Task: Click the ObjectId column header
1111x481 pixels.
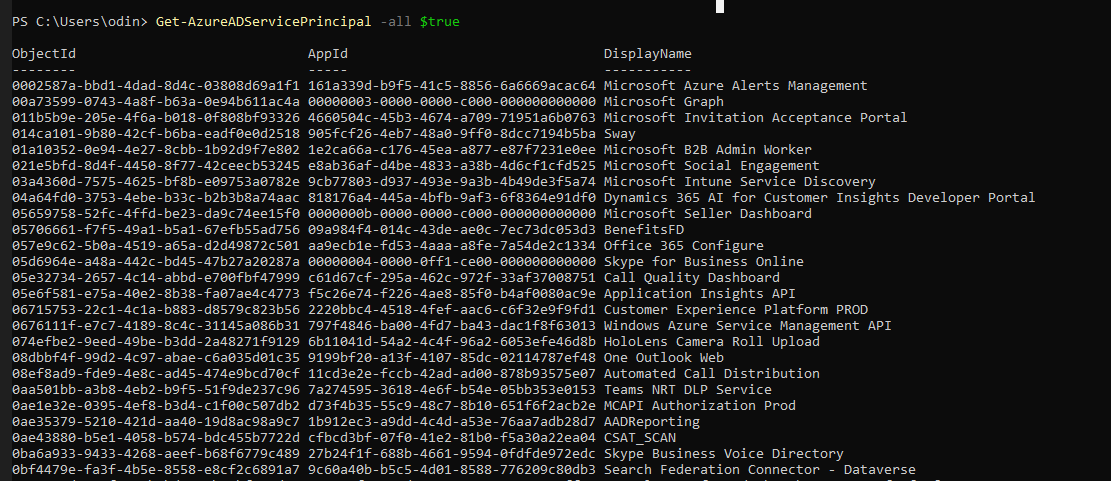Action: point(44,53)
